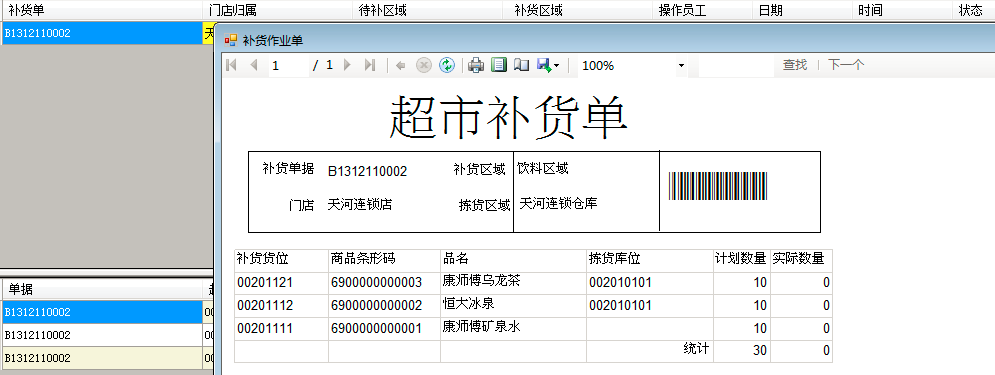Click the 时间 column header
Image resolution: width=995 pixels, height=375 pixels.
pos(901,10)
